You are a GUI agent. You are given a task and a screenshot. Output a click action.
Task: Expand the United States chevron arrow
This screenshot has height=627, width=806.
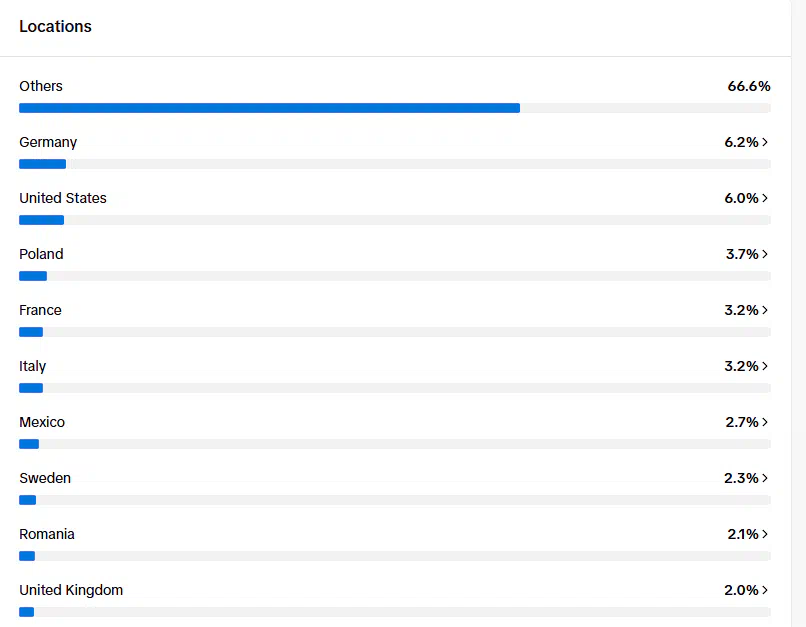pyautogui.click(x=765, y=198)
